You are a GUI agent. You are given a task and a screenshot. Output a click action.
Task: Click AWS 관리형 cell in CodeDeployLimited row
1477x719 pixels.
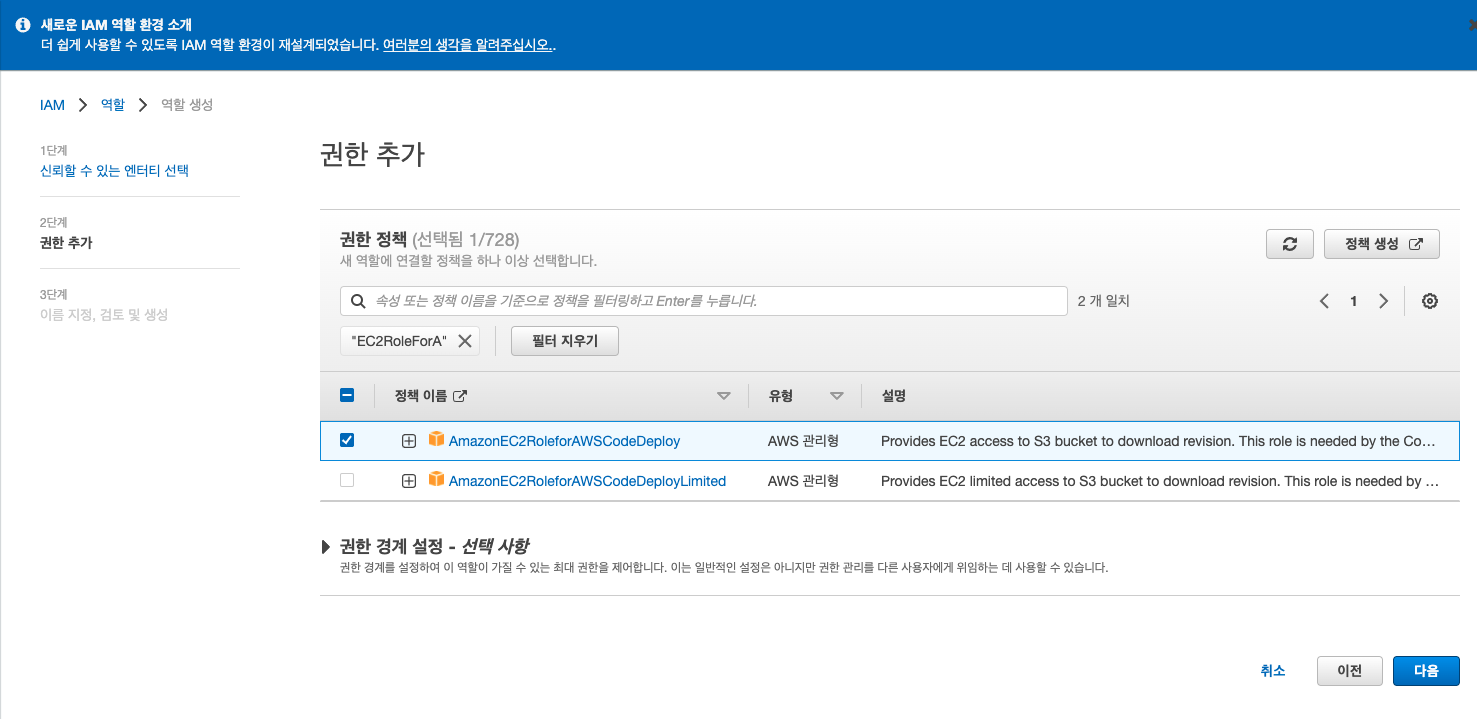pos(803,481)
